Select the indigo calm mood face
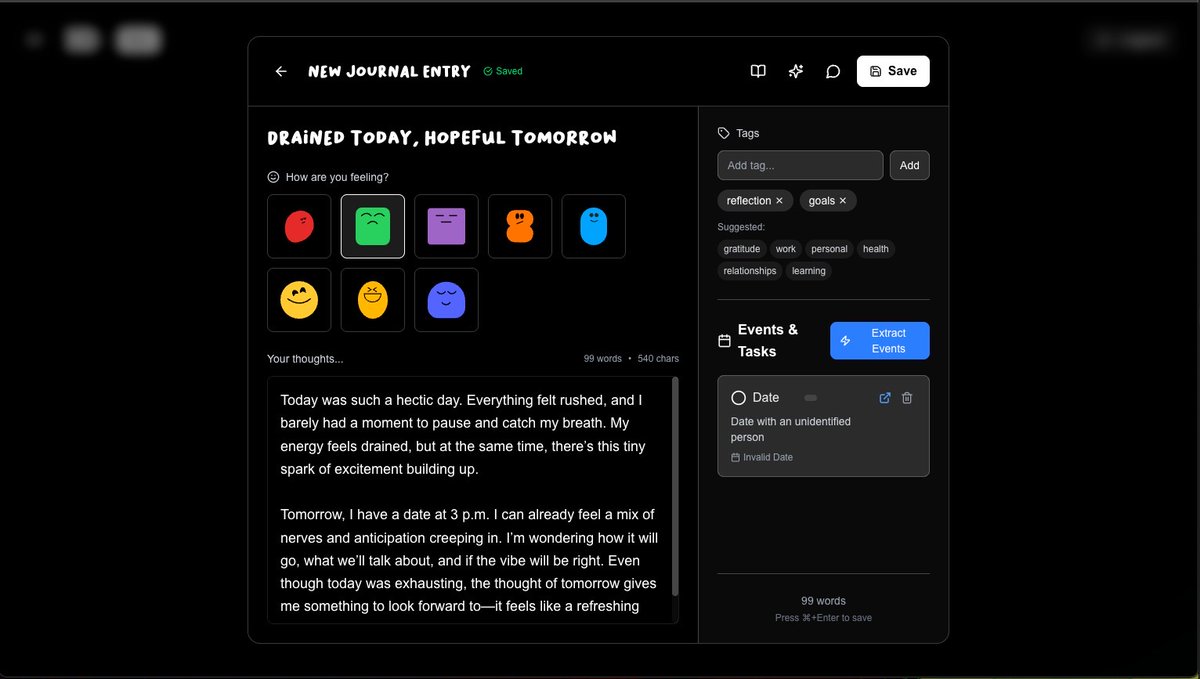 tap(446, 300)
